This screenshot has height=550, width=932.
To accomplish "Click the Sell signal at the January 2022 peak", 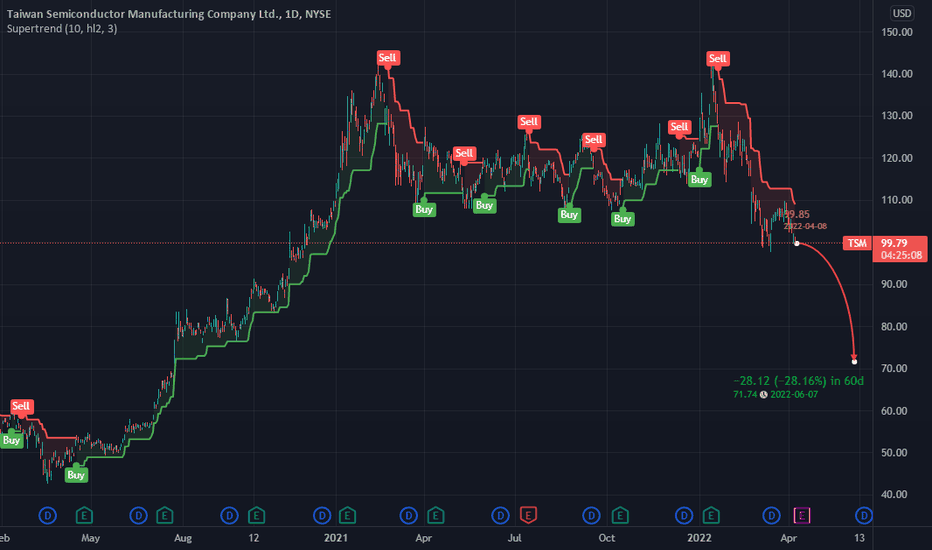I will (717, 59).
